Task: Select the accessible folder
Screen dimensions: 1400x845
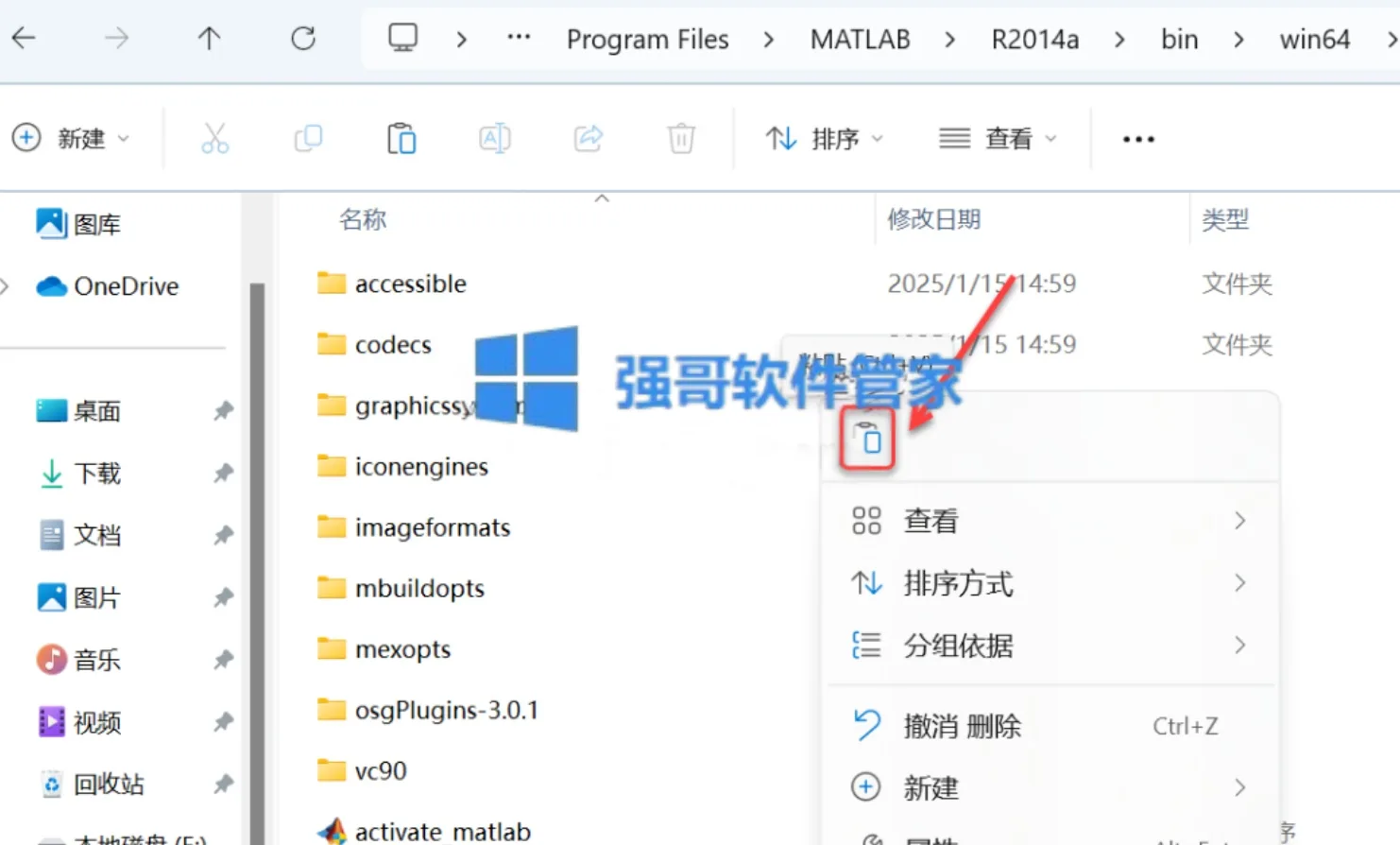Action: coord(392,284)
